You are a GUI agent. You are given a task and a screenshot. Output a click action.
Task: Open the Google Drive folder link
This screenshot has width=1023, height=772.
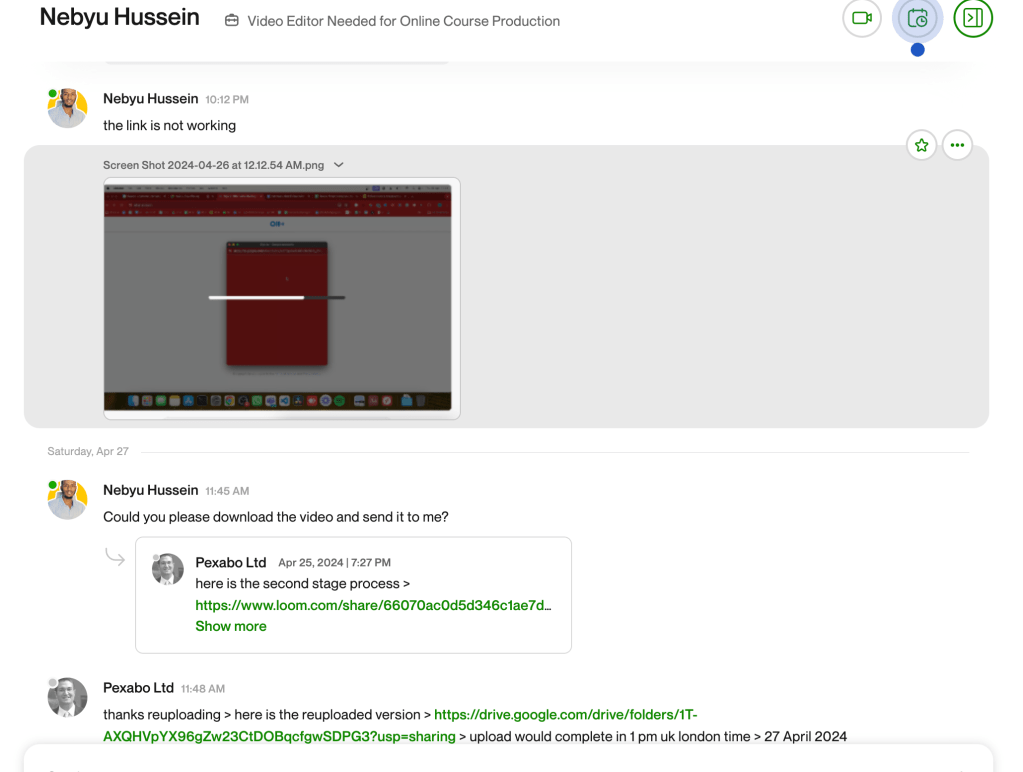[x=400, y=726]
